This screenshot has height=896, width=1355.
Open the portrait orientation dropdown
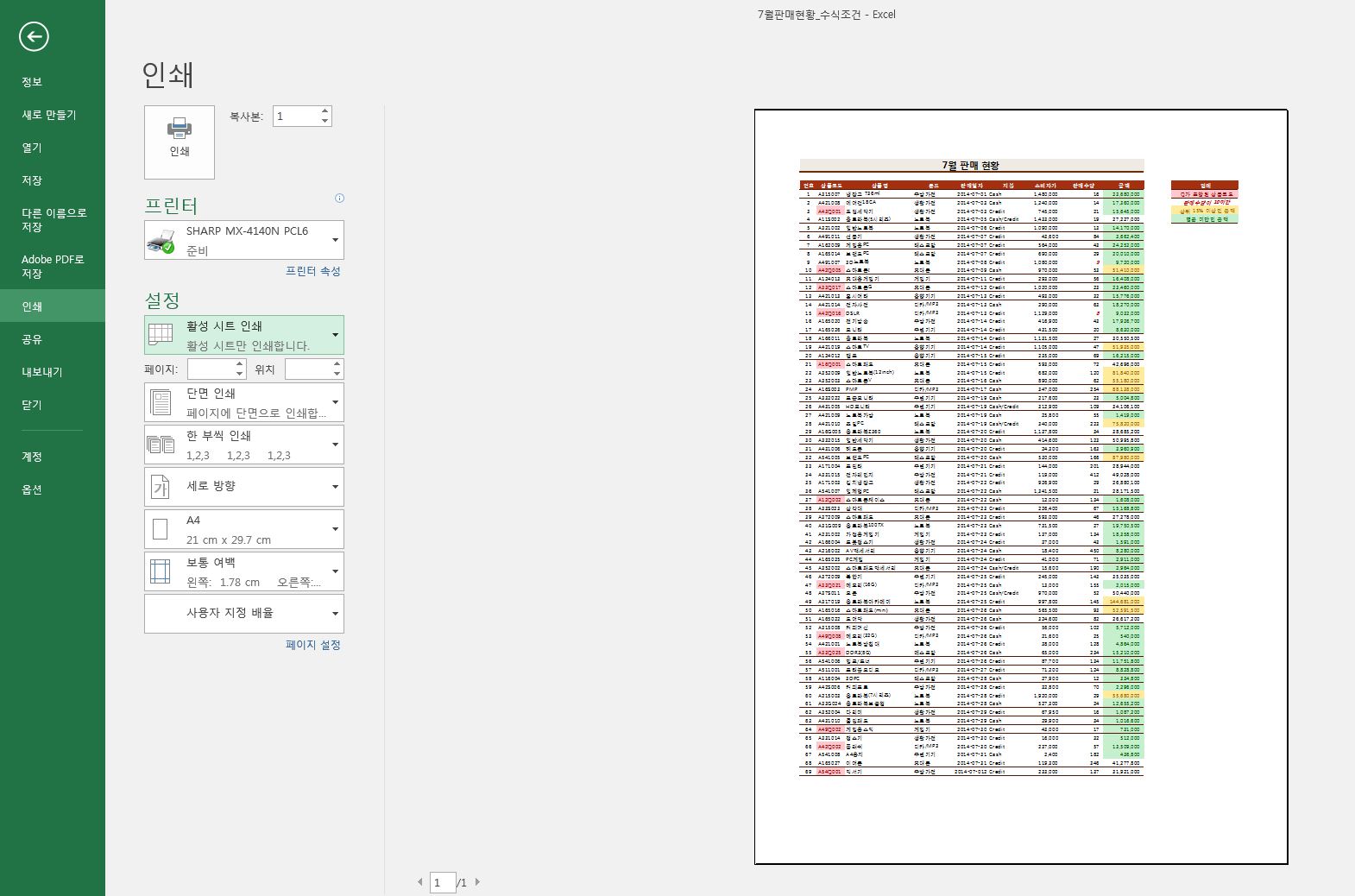click(x=244, y=487)
